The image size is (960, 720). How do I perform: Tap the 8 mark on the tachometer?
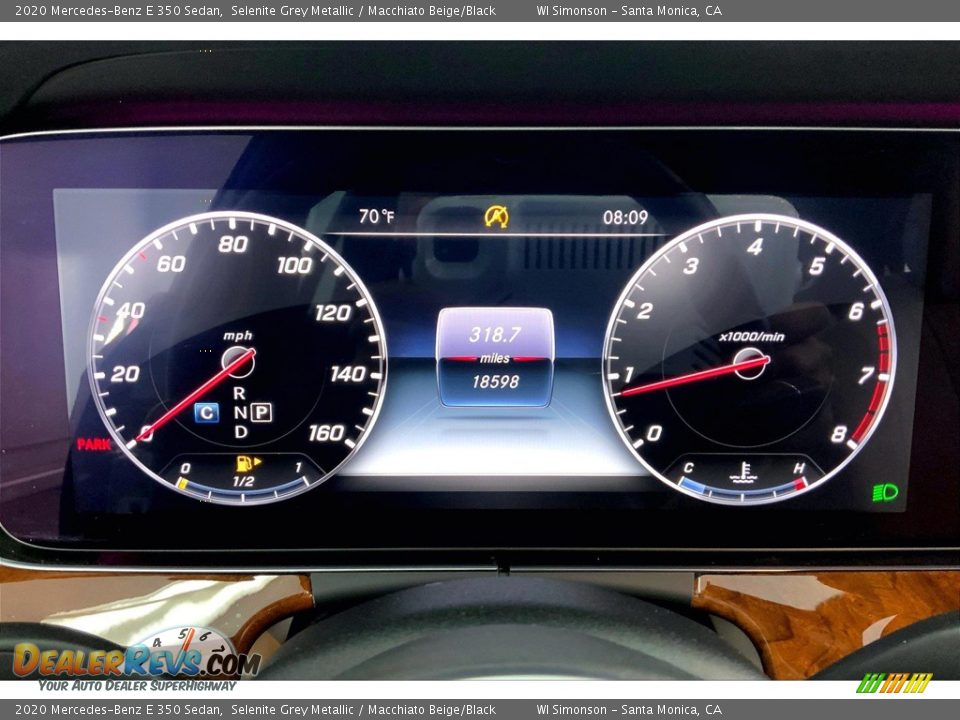pos(838,434)
